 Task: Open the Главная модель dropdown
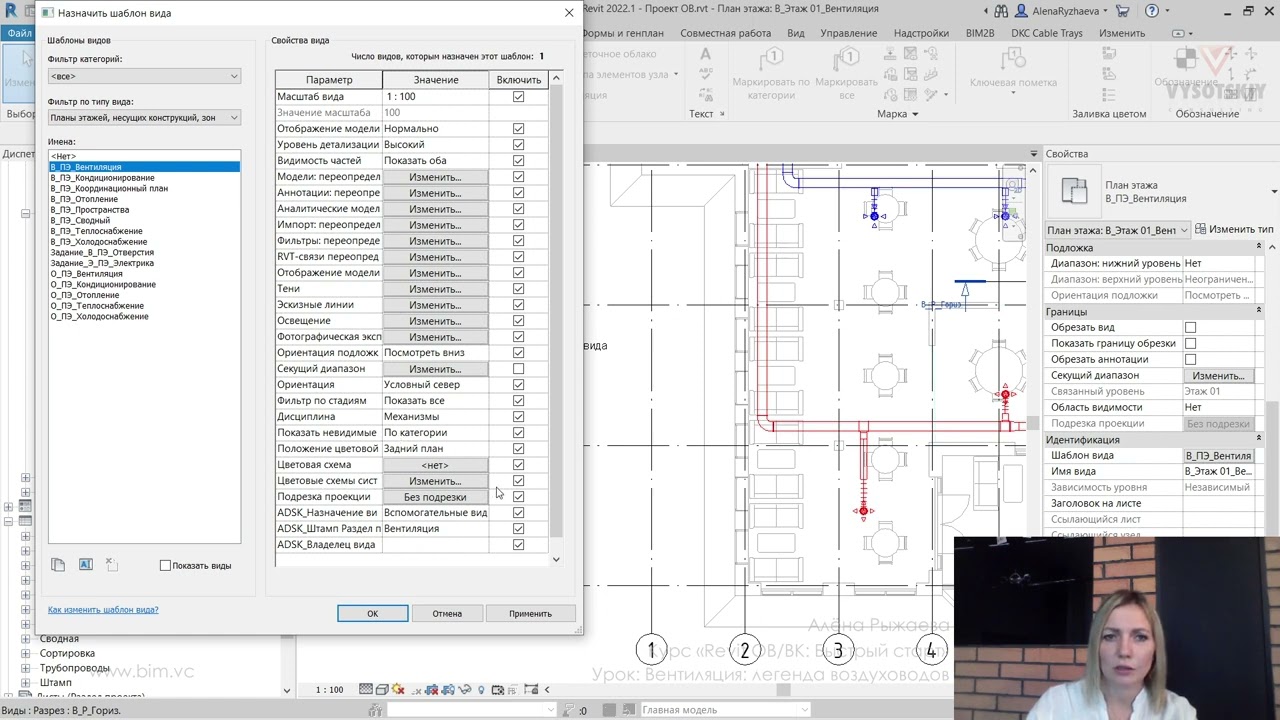[724, 710]
